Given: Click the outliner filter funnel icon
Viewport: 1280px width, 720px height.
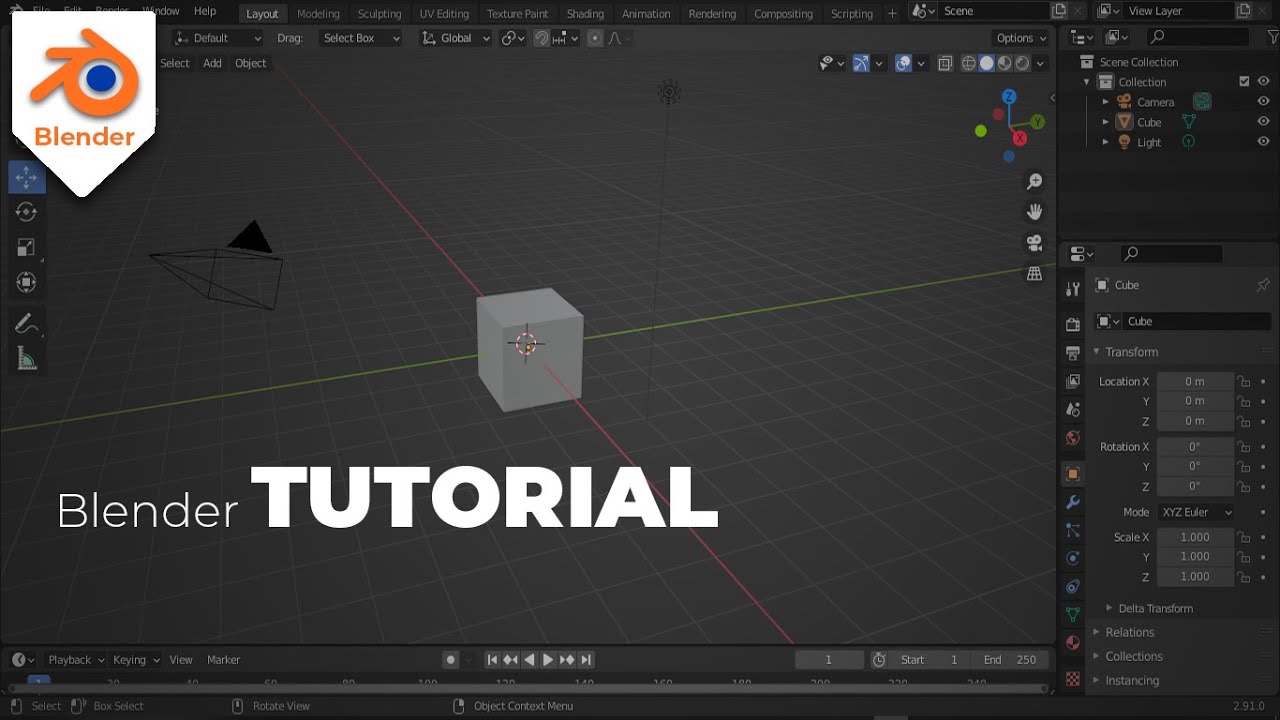Looking at the screenshot, I should [x=1272, y=37].
